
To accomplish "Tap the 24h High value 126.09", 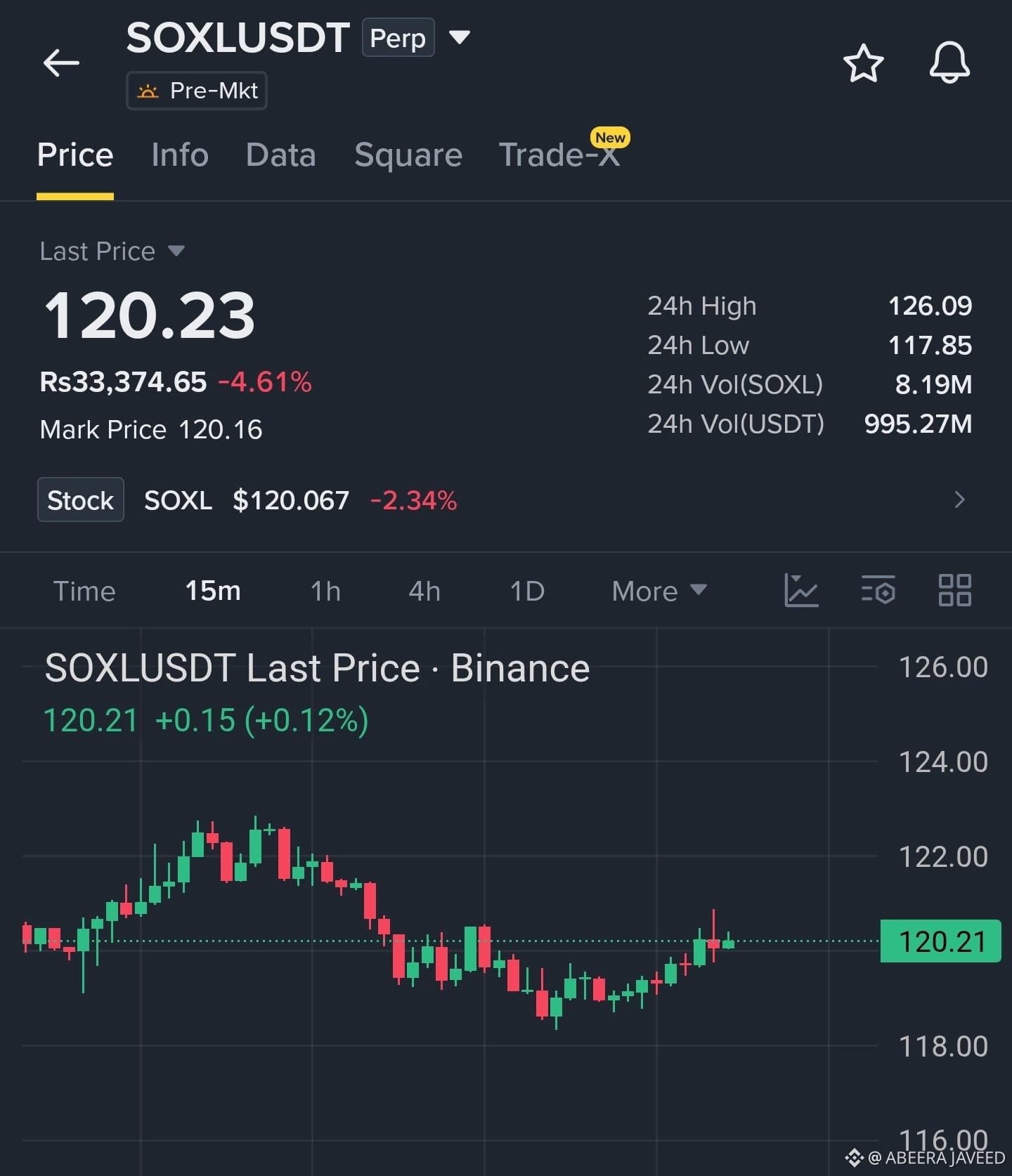I will tap(930, 306).
